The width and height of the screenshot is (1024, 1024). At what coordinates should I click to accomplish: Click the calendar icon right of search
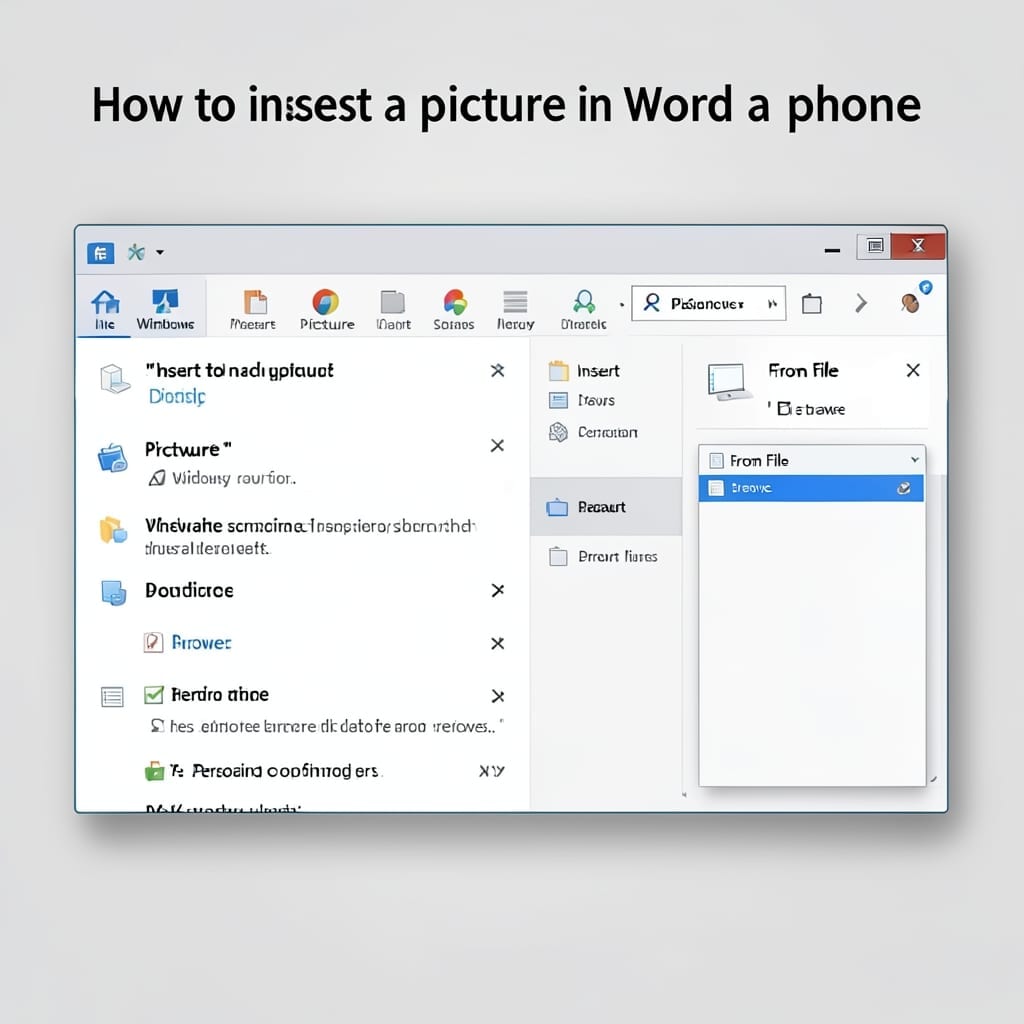(812, 304)
